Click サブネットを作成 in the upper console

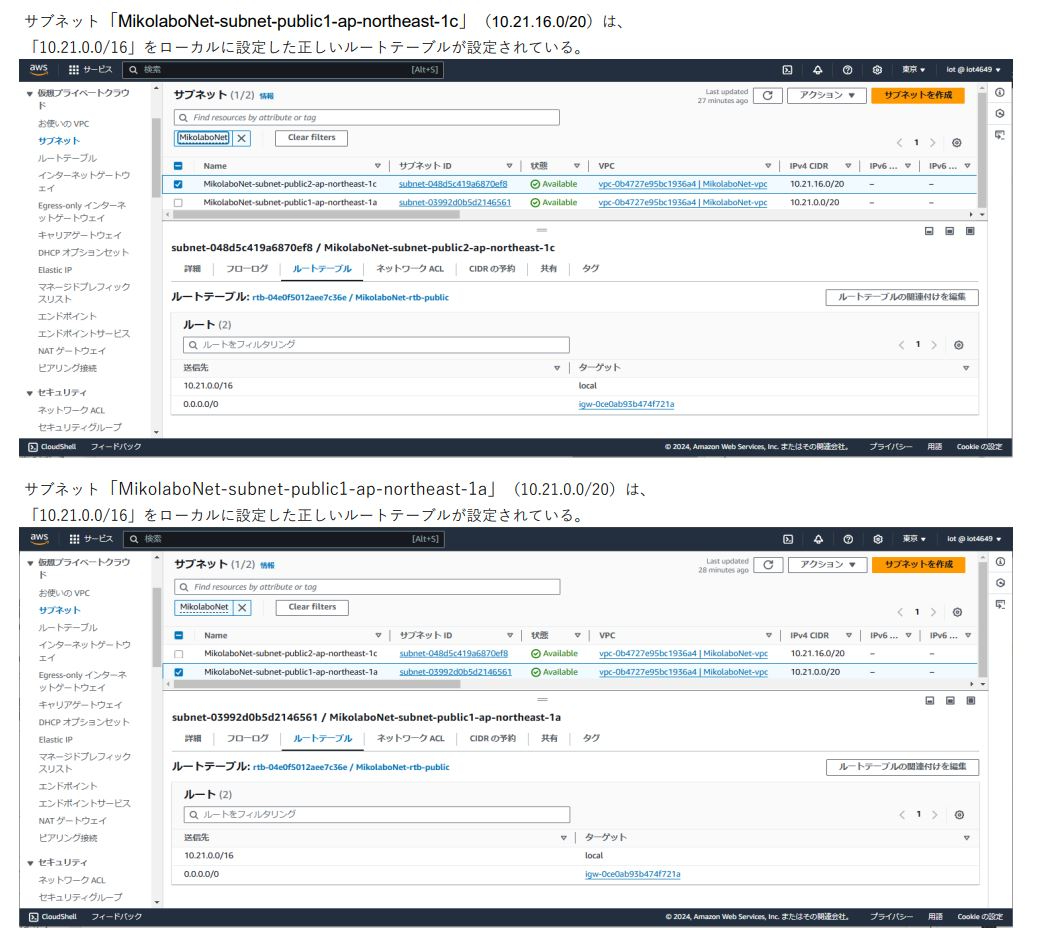(918, 95)
